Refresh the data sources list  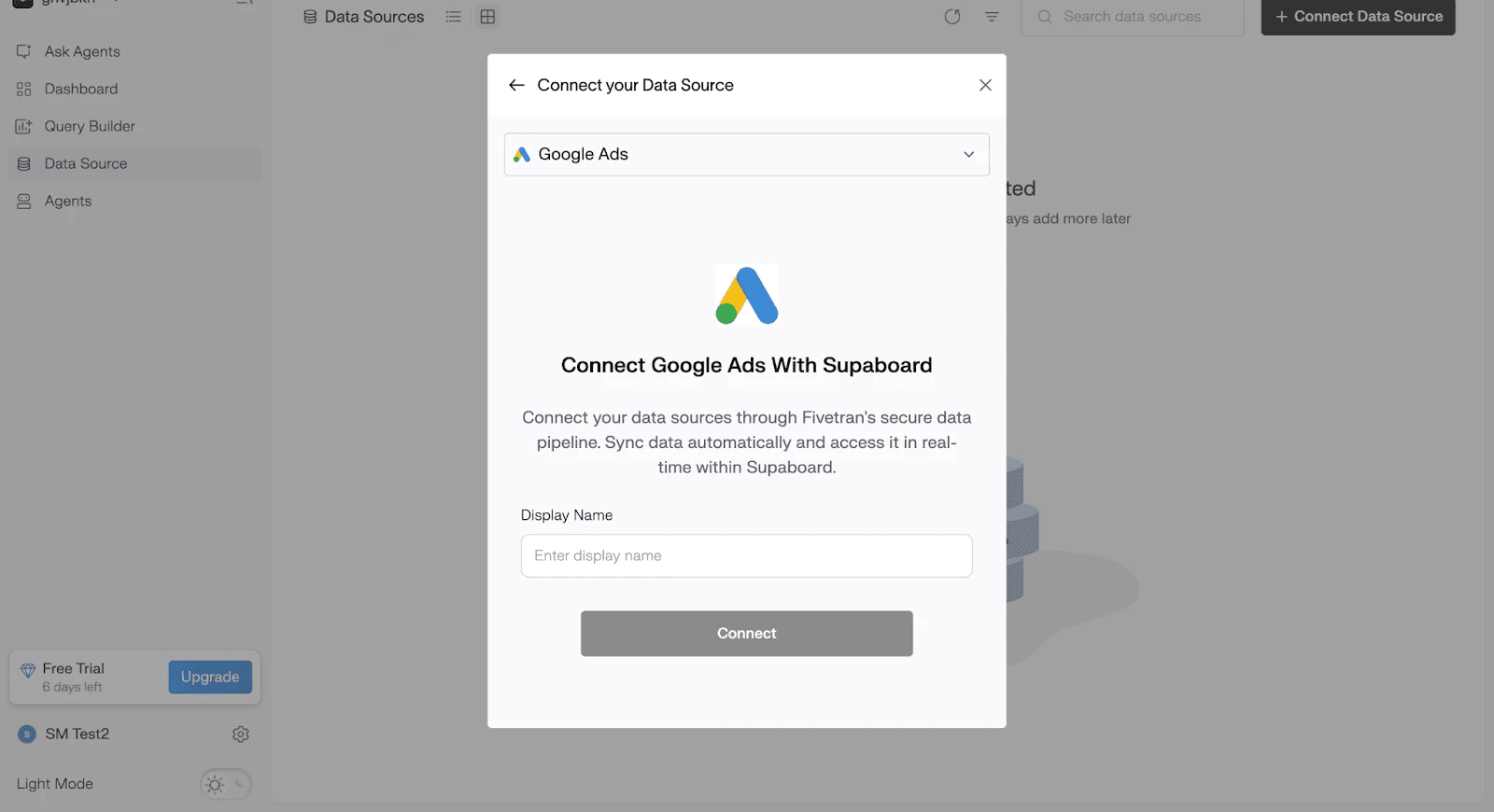coord(952,17)
